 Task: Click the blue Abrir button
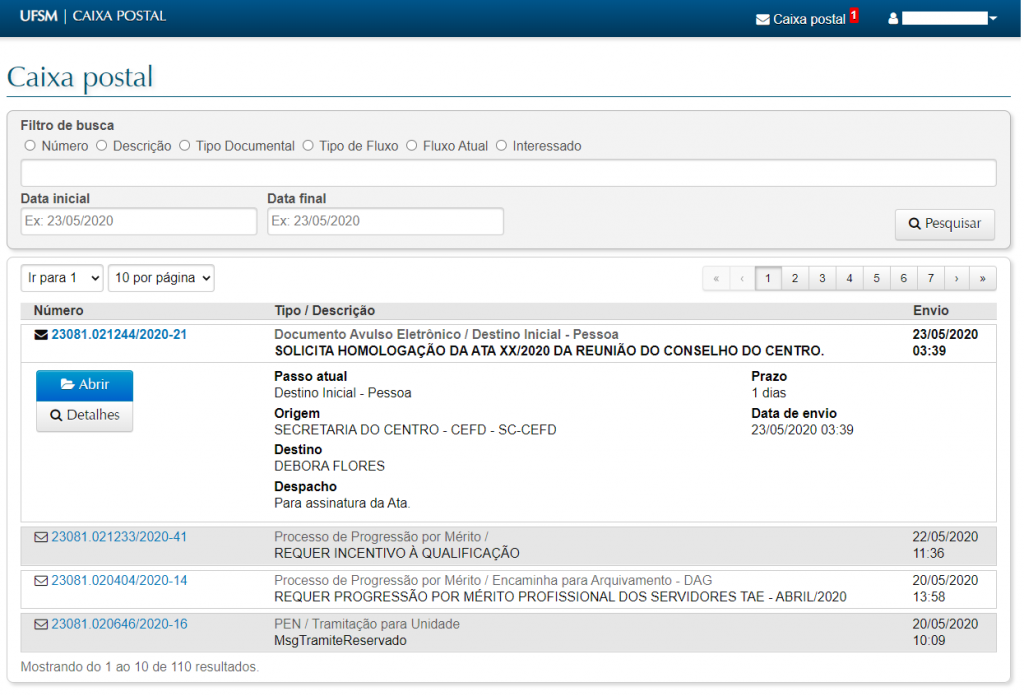coord(85,385)
